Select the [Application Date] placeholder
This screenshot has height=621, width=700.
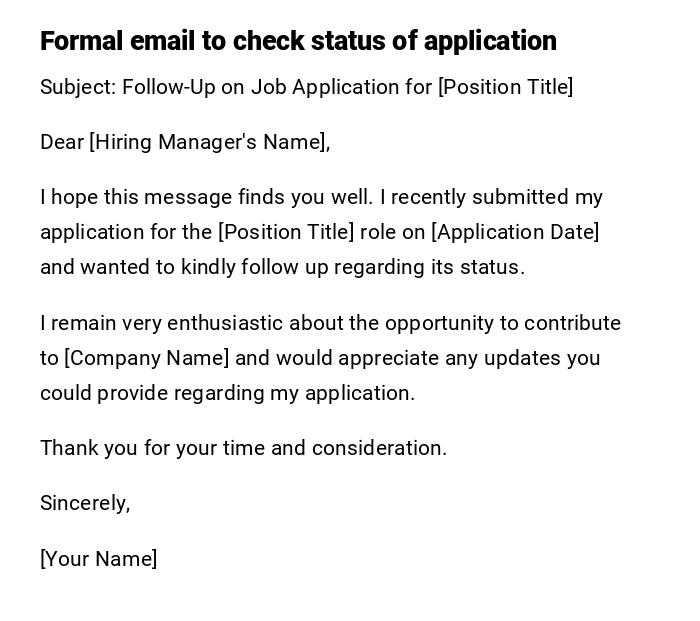coord(515,232)
